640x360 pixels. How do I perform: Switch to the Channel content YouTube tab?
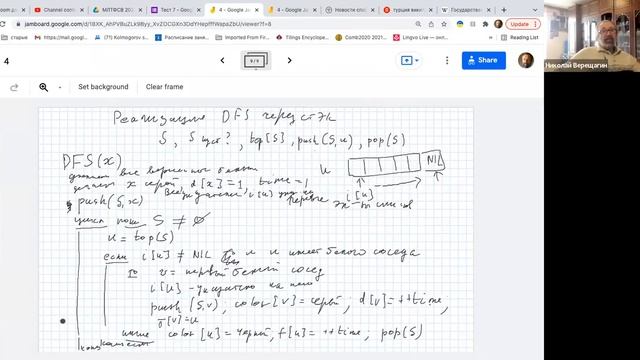tap(58, 10)
